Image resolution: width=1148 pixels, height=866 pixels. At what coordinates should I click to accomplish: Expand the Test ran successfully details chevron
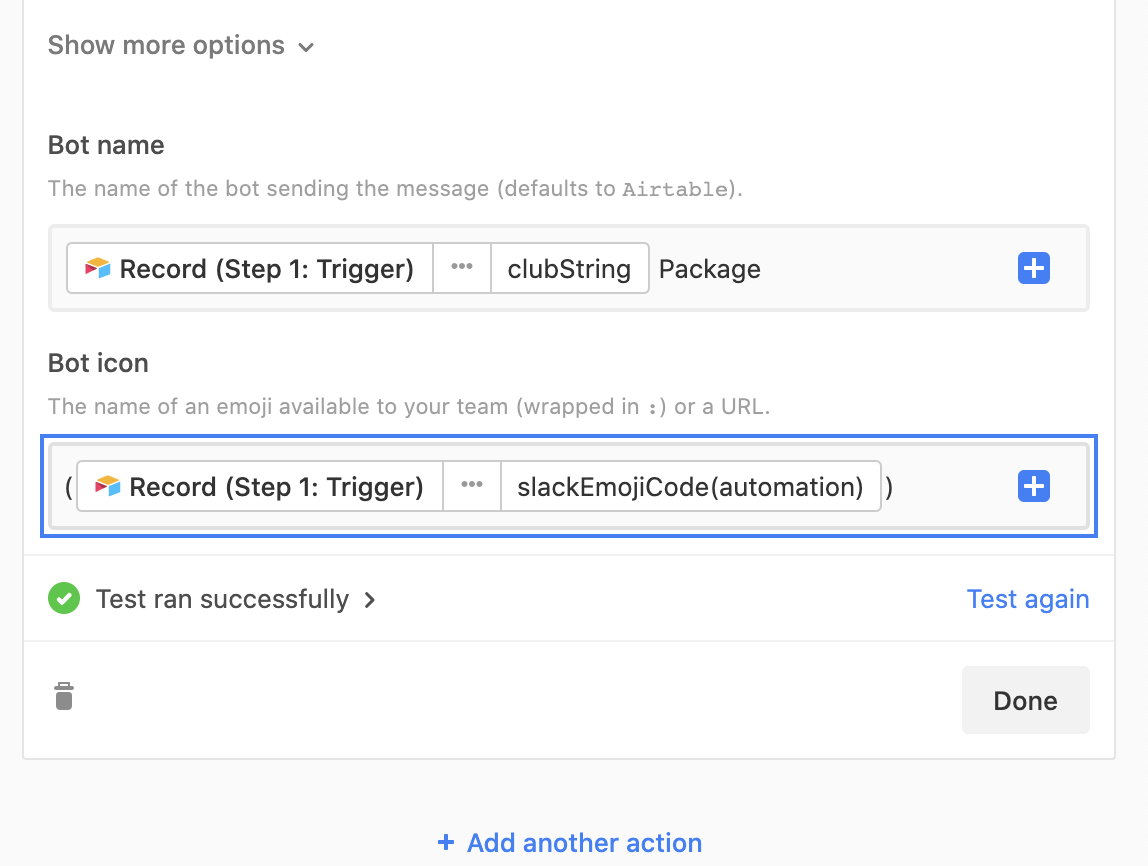[370, 600]
